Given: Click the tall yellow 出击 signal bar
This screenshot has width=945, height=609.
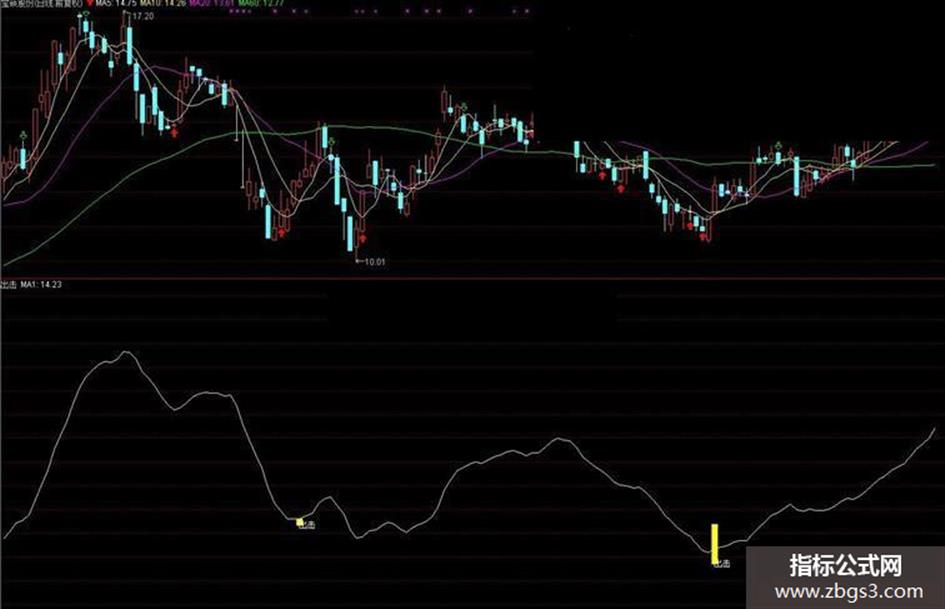Looking at the screenshot, I should coord(715,544).
